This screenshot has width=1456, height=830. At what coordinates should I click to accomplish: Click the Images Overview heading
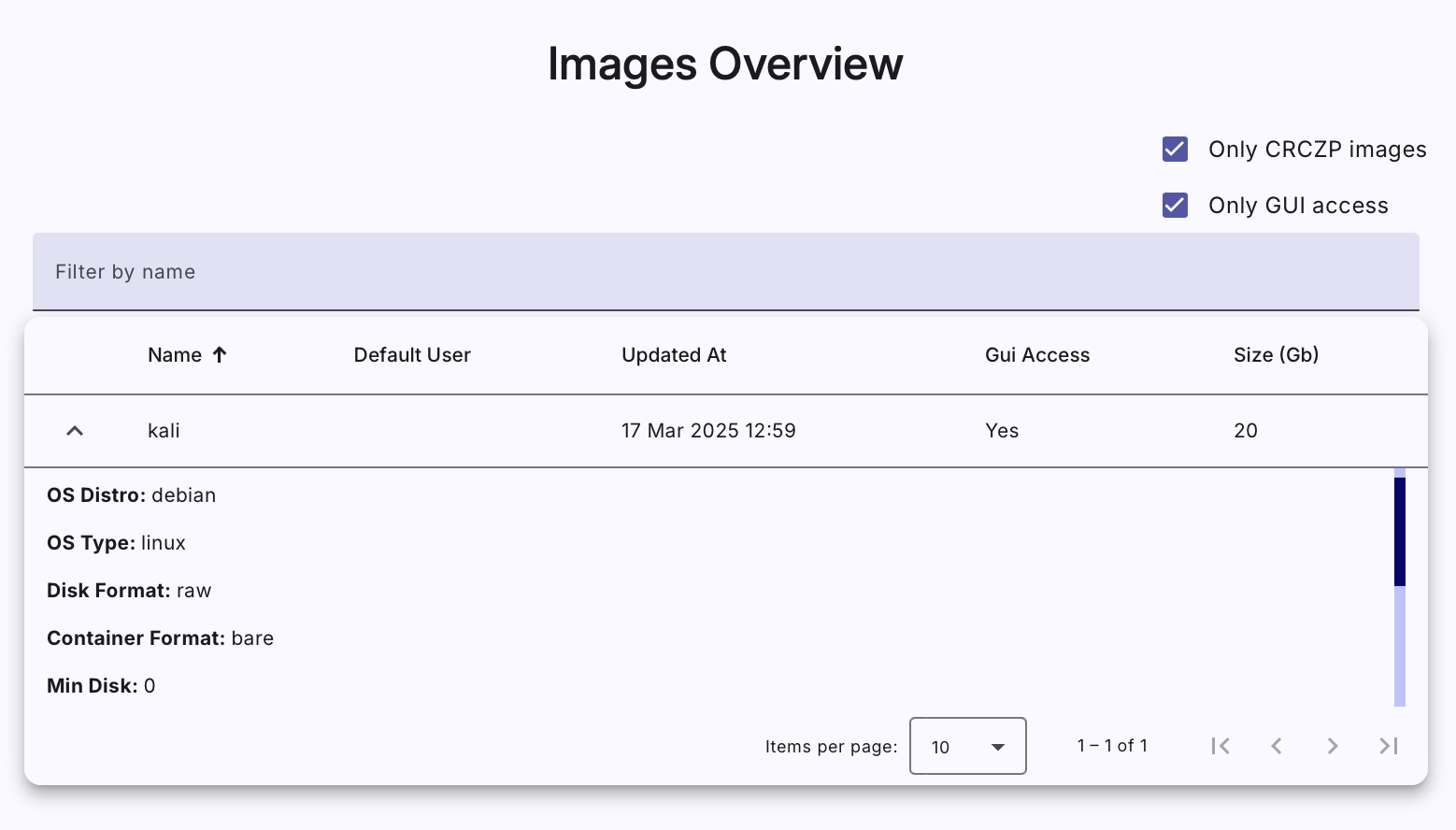(x=725, y=64)
